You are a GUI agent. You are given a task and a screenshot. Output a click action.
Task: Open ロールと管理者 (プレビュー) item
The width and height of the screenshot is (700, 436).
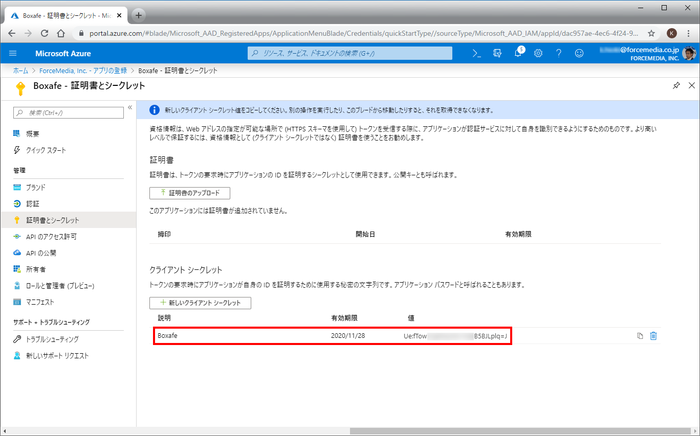click(60, 286)
